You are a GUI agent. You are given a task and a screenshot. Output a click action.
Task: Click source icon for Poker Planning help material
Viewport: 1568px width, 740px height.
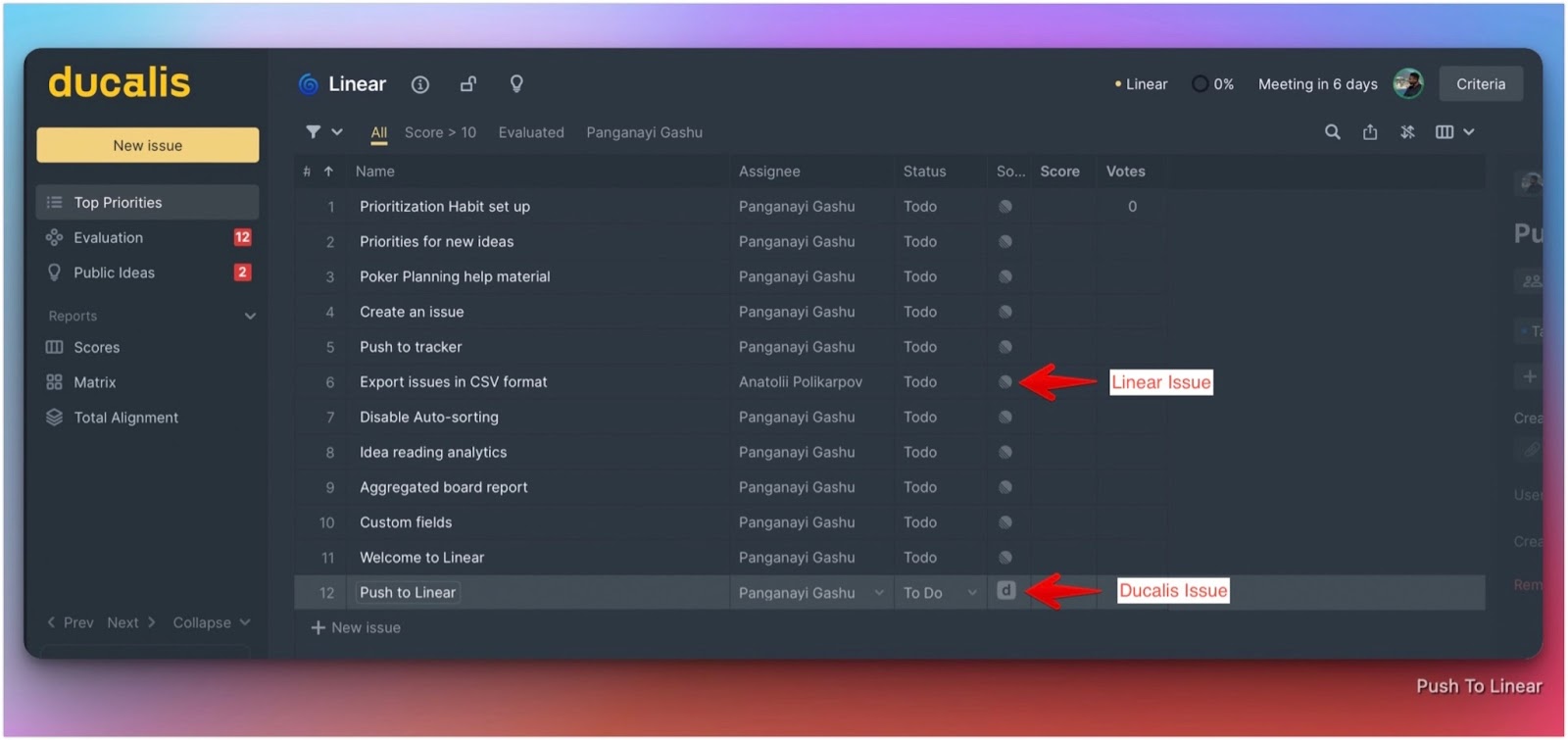tap(1005, 277)
